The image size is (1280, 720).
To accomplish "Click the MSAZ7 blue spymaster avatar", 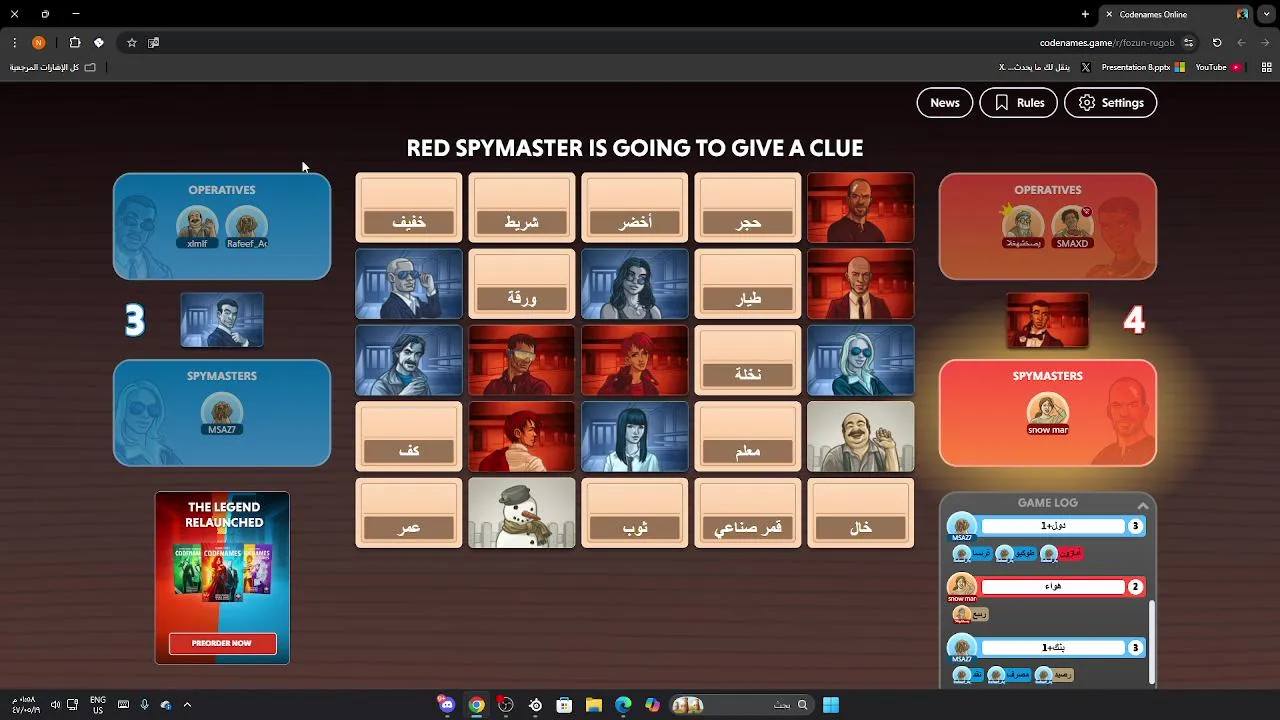I will point(222,413).
